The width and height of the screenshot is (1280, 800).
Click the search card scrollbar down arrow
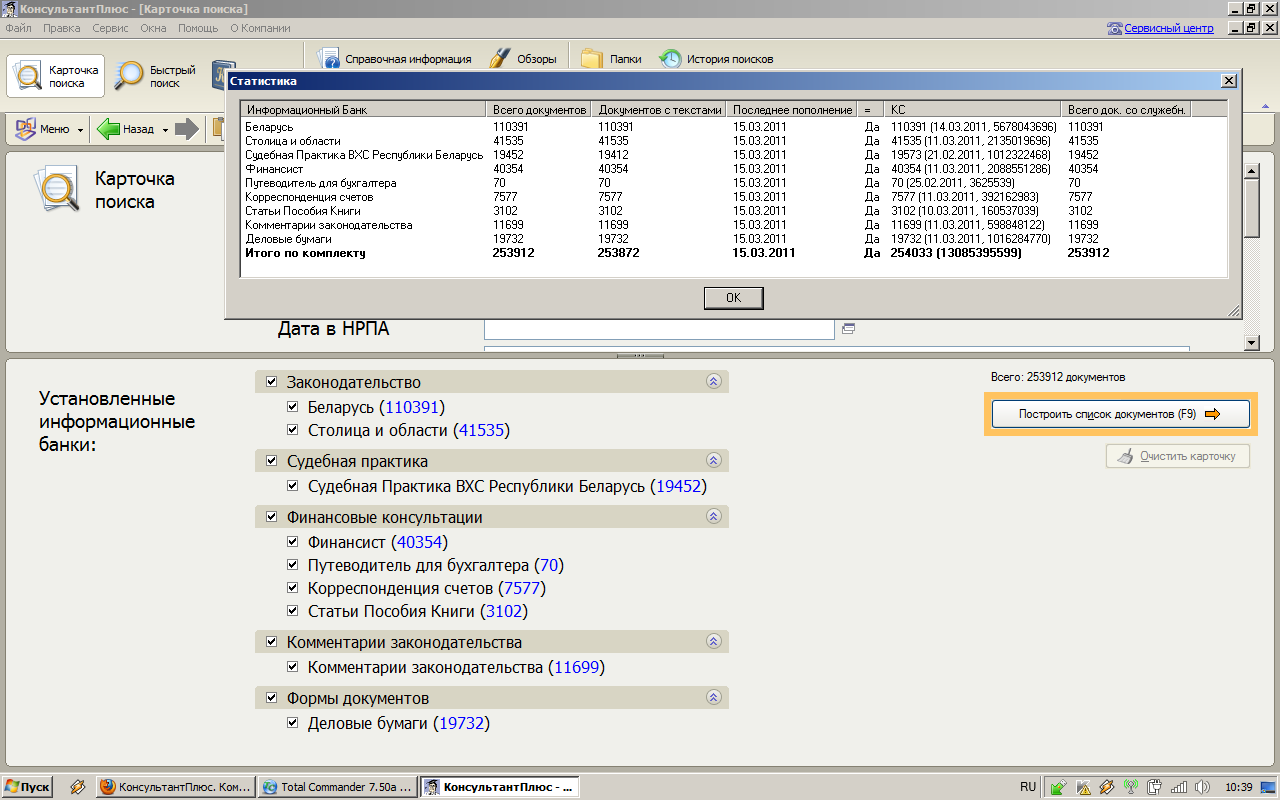[1251, 343]
